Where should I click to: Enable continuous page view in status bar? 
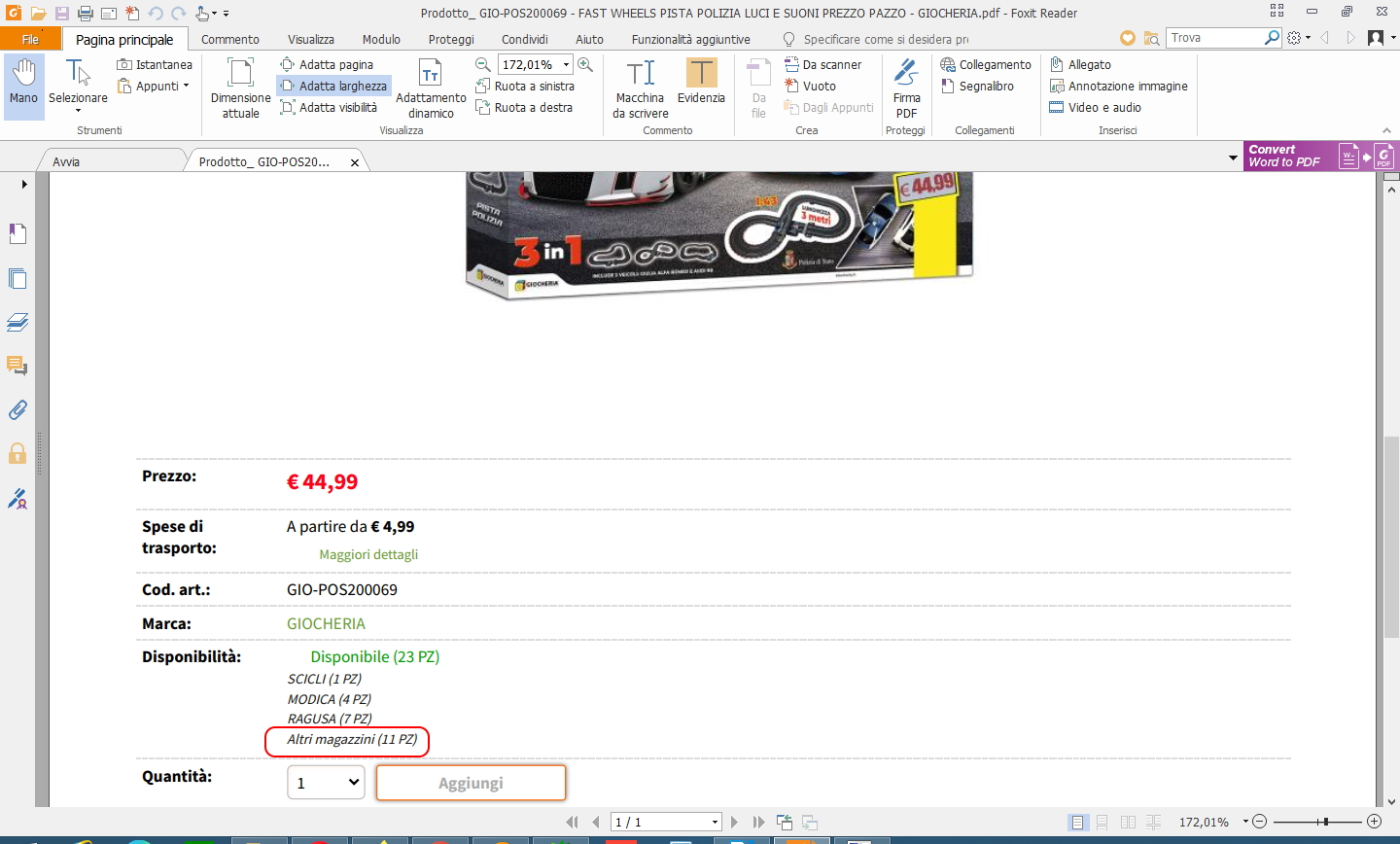(x=1102, y=823)
